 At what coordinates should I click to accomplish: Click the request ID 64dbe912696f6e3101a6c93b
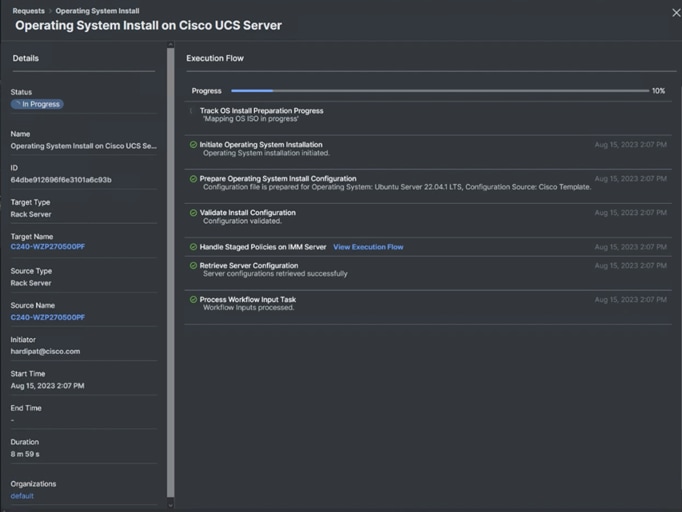click(x=61, y=180)
